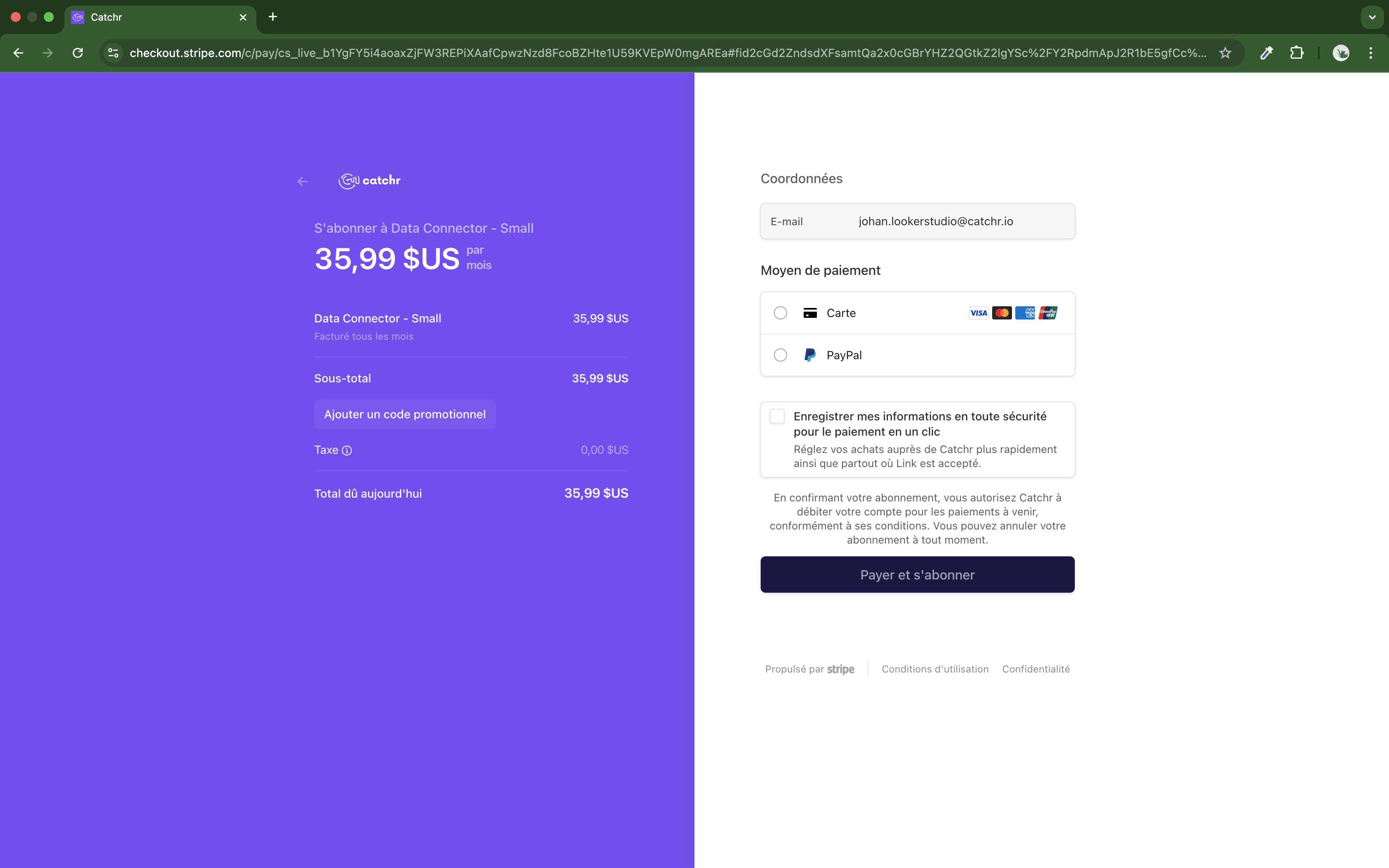The width and height of the screenshot is (1389, 868).
Task: Click 'Data Connector - Small' line item
Action: (x=378, y=318)
